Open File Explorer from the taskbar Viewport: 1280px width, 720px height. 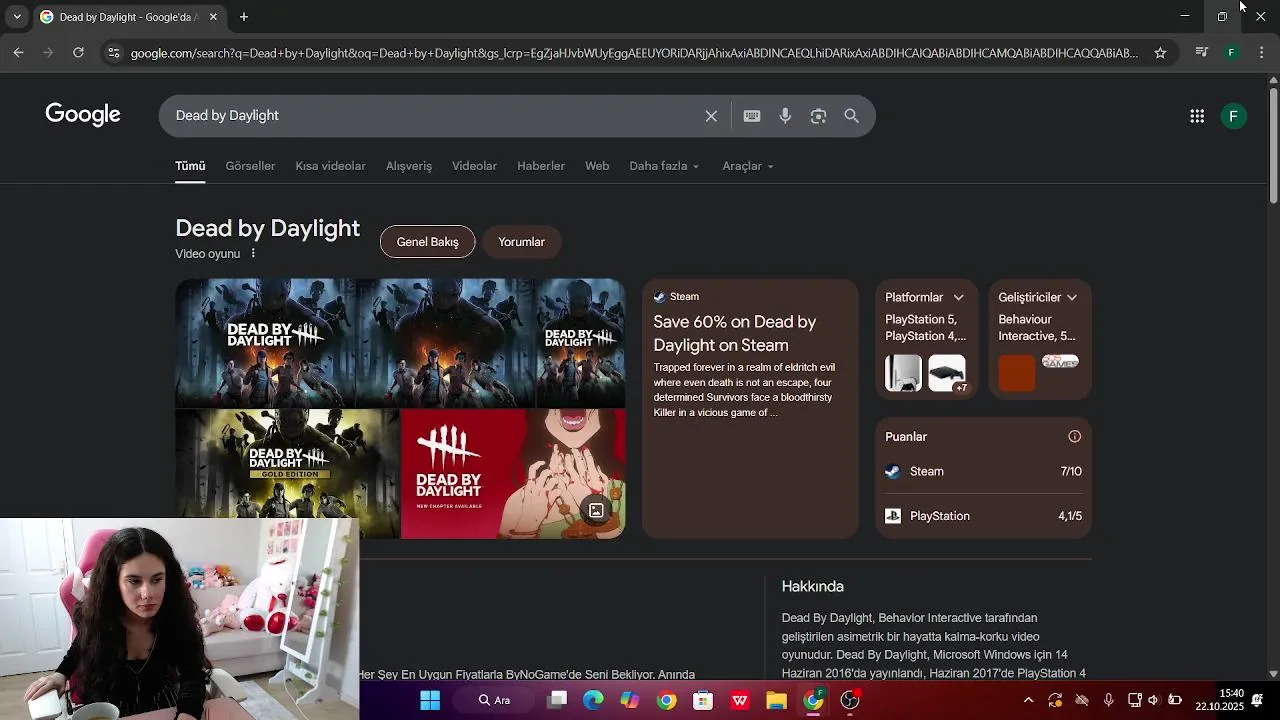point(776,700)
